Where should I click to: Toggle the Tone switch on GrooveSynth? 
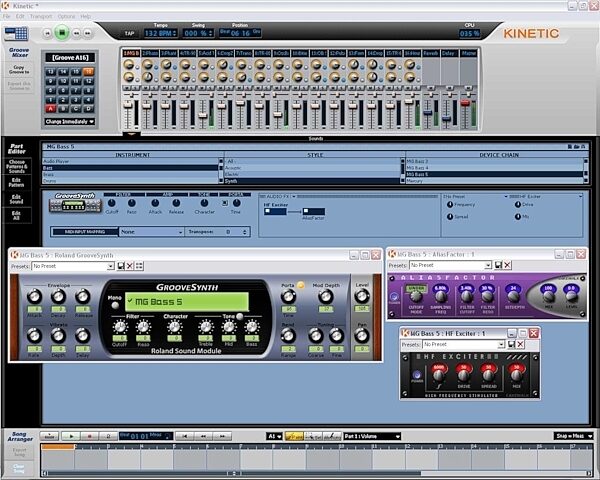click(240, 316)
